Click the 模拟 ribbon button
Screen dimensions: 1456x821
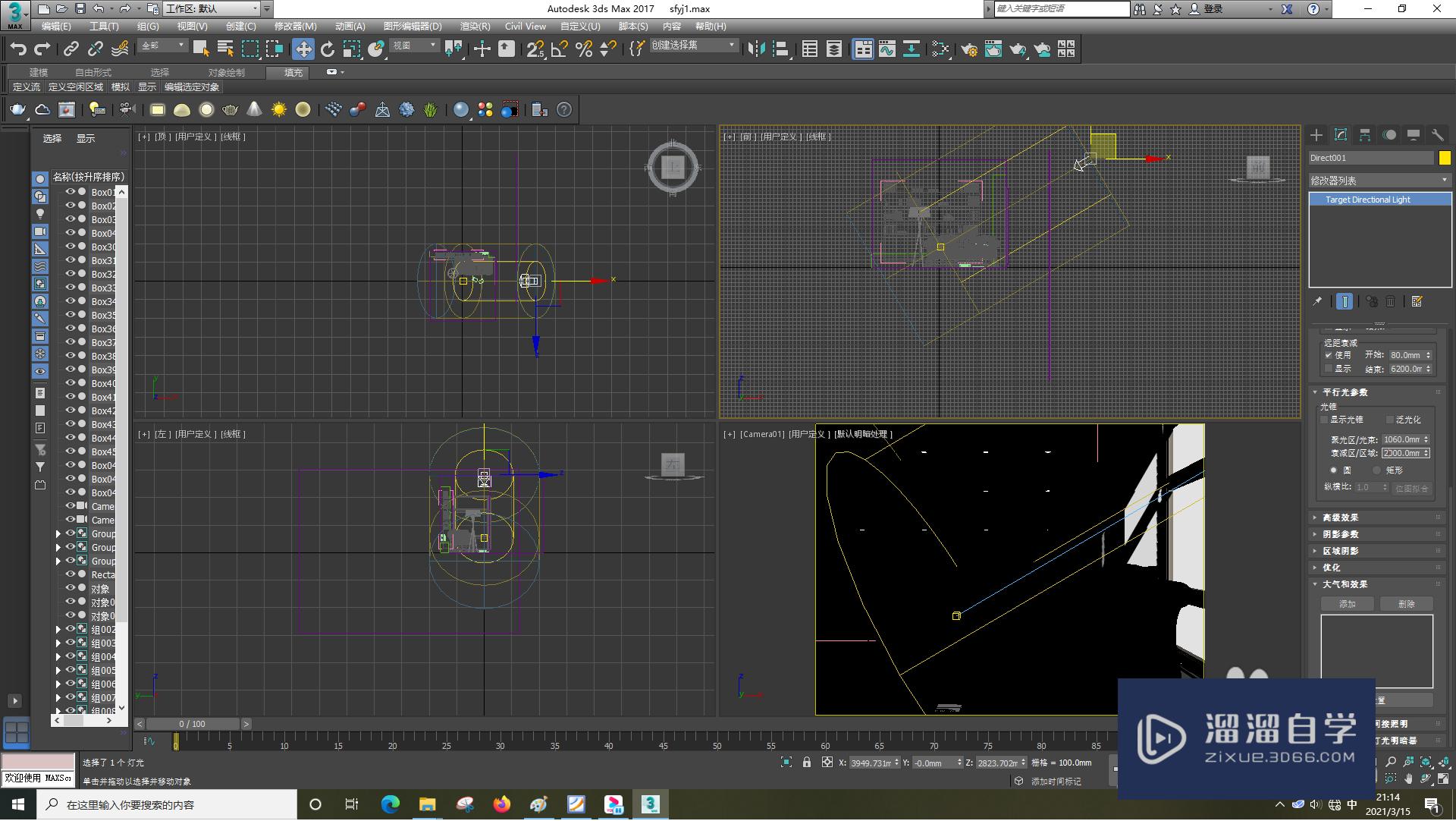[x=121, y=87]
